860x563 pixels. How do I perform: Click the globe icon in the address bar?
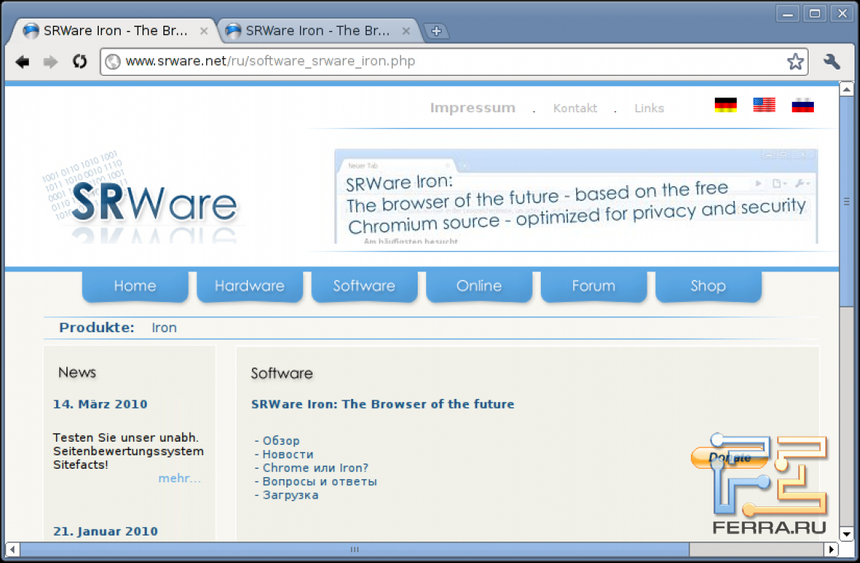(113, 61)
